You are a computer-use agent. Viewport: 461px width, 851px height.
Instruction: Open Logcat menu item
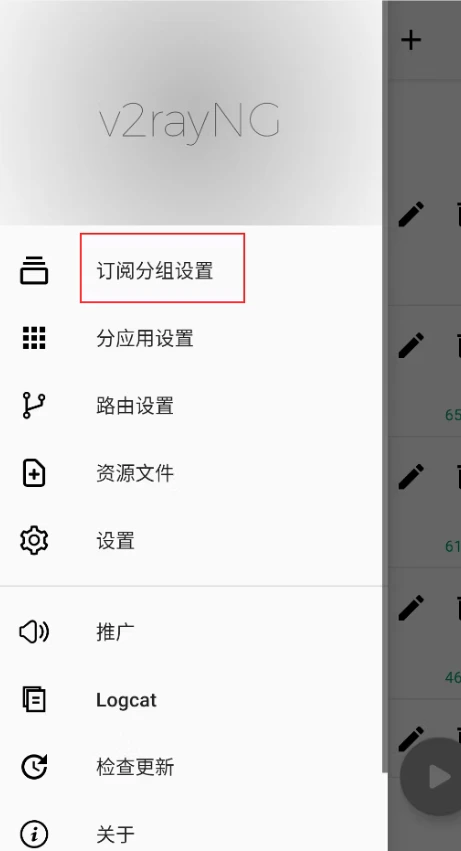[126, 700]
